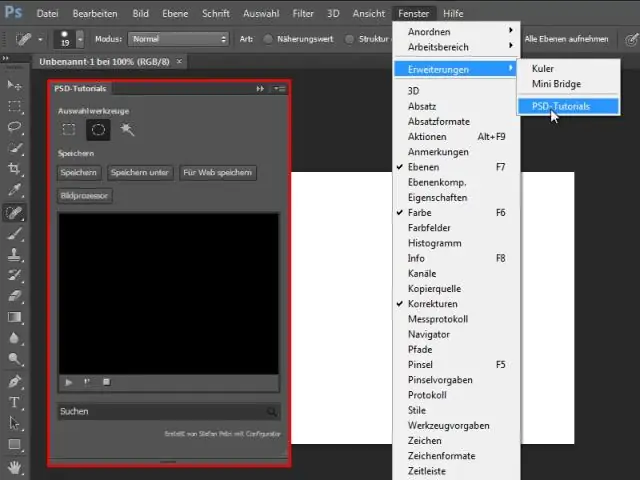Select the Type tool
Screen dimensions: 640x480
pos(15,402)
